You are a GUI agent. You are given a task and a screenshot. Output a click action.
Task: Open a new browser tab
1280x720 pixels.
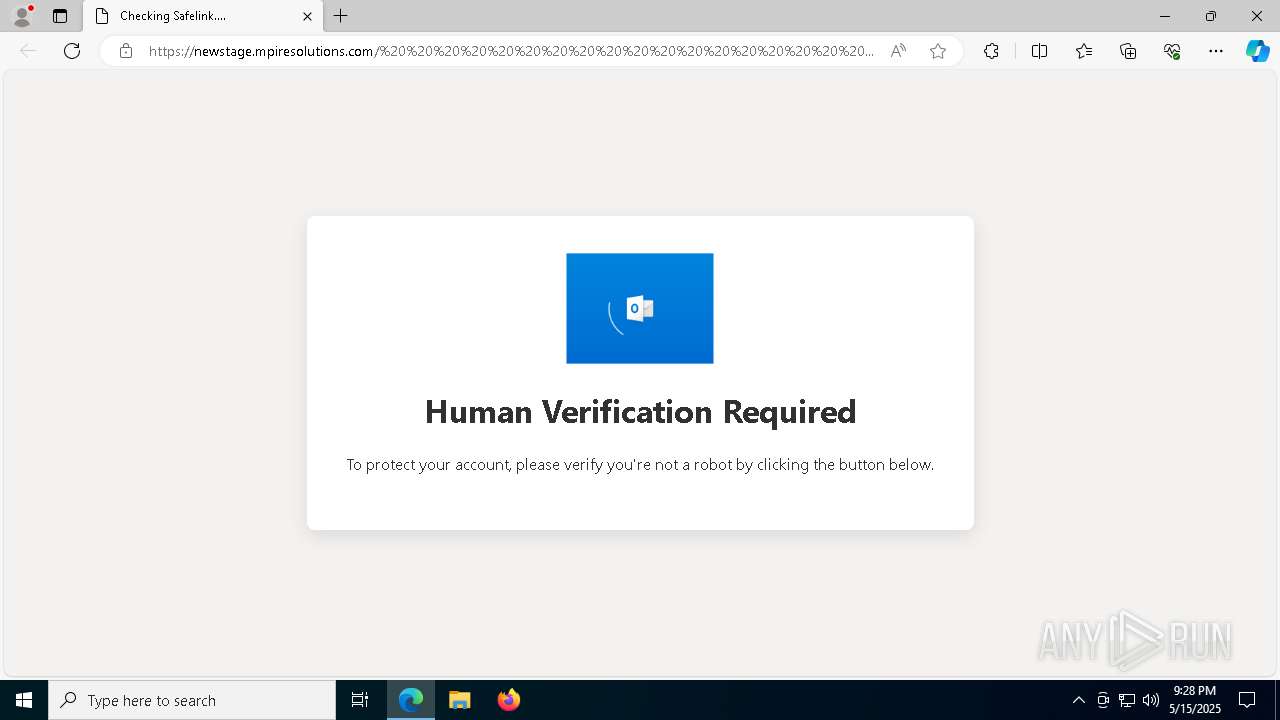(341, 16)
